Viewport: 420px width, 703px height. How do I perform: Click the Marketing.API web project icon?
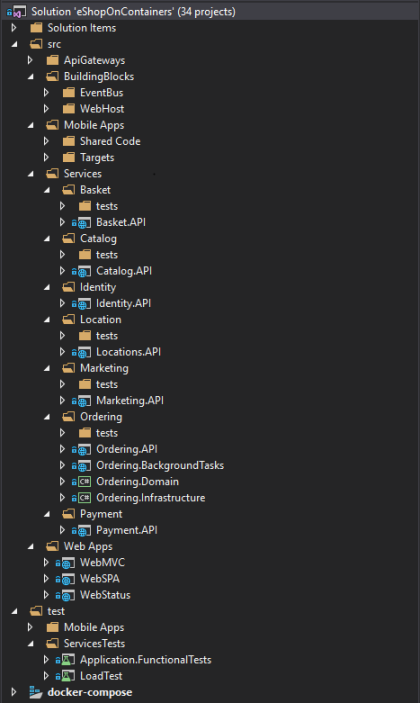point(82,400)
